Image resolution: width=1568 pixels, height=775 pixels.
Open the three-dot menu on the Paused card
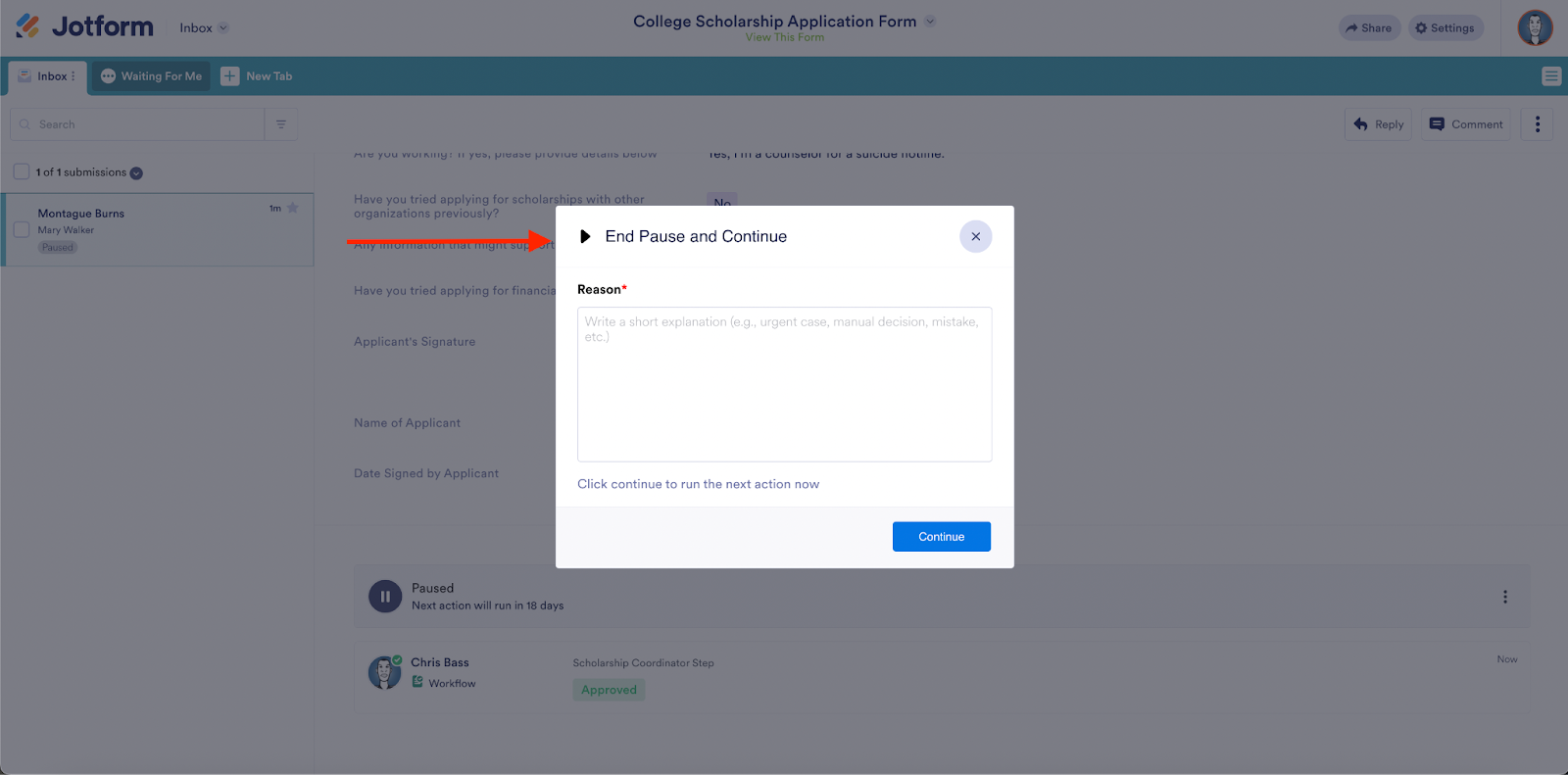tap(1505, 596)
